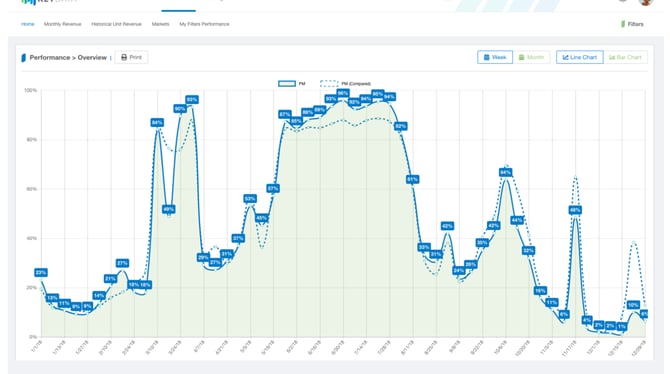Click the 1/1/18 x-axis date label

point(37,346)
